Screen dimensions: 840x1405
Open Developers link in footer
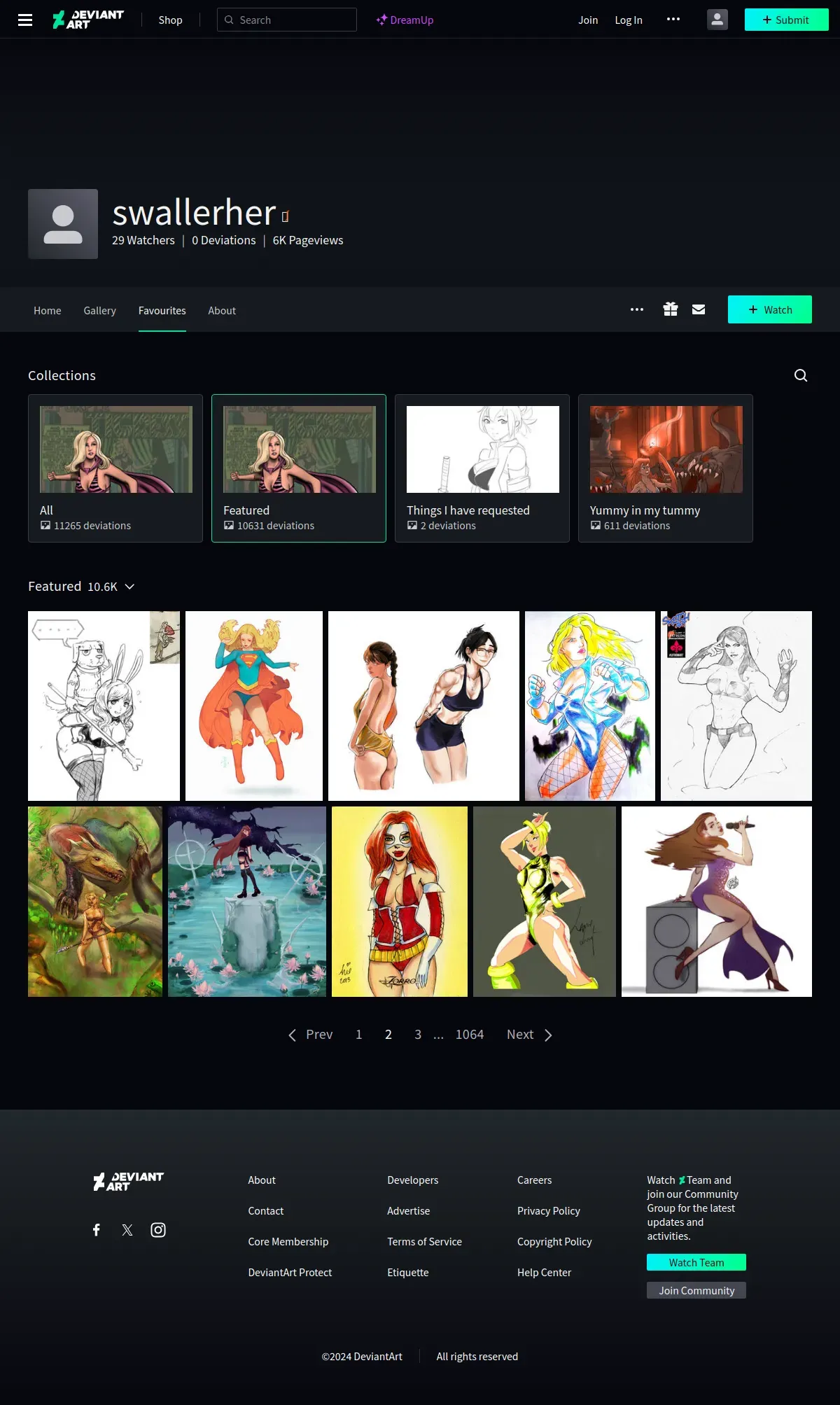(413, 1180)
